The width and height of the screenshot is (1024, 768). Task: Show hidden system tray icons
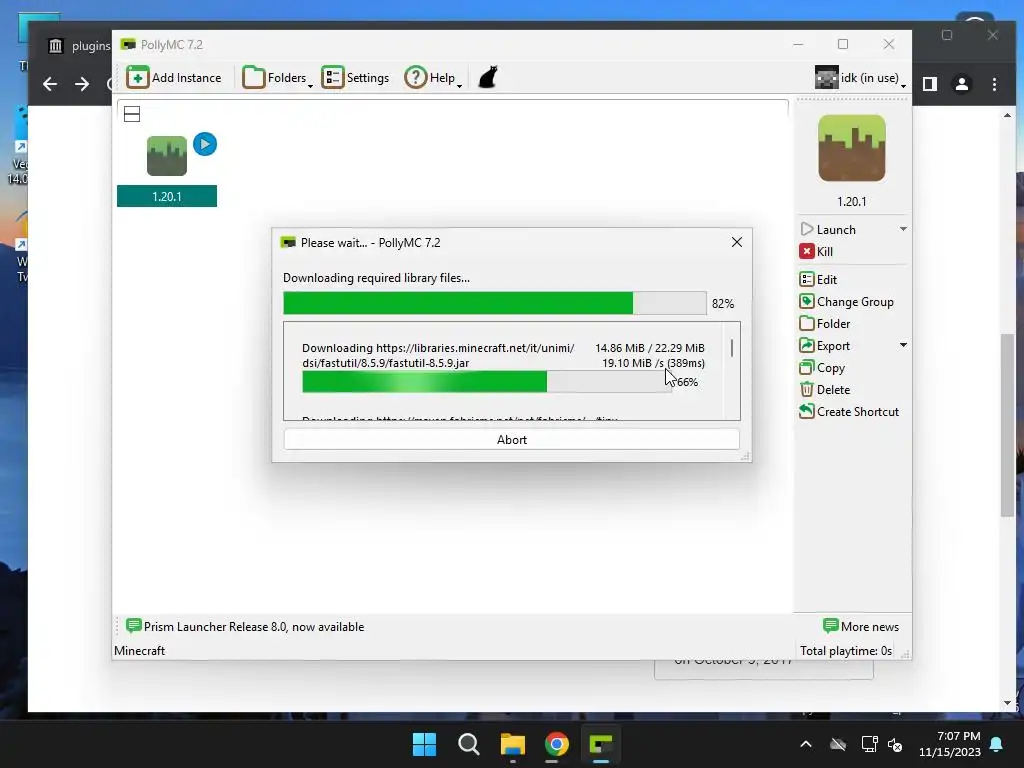tap(806, 744)
